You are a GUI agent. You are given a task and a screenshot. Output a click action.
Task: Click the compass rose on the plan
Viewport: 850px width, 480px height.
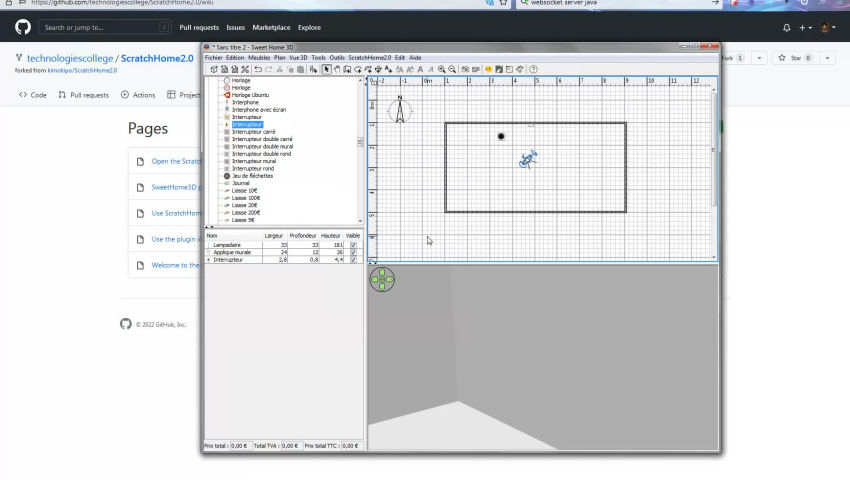[400, 109]
